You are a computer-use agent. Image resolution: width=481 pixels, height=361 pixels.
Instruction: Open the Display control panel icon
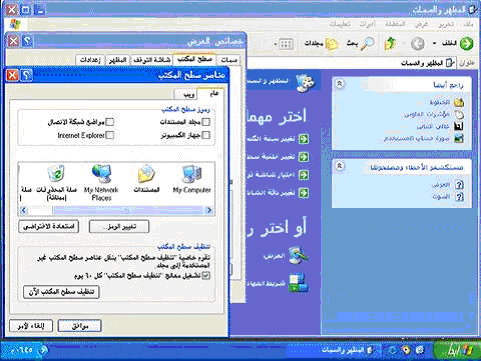[x=298, y=256]
